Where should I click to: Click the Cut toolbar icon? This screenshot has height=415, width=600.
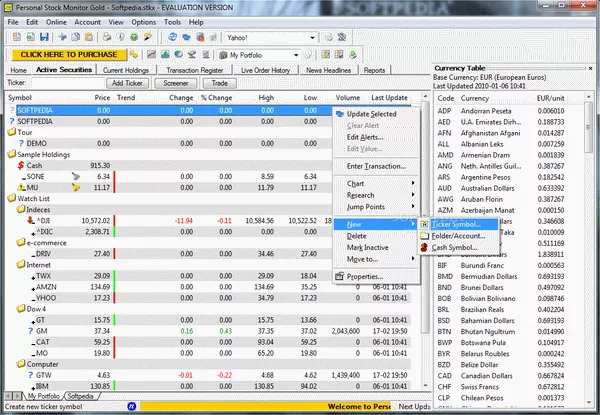[62, 37]
